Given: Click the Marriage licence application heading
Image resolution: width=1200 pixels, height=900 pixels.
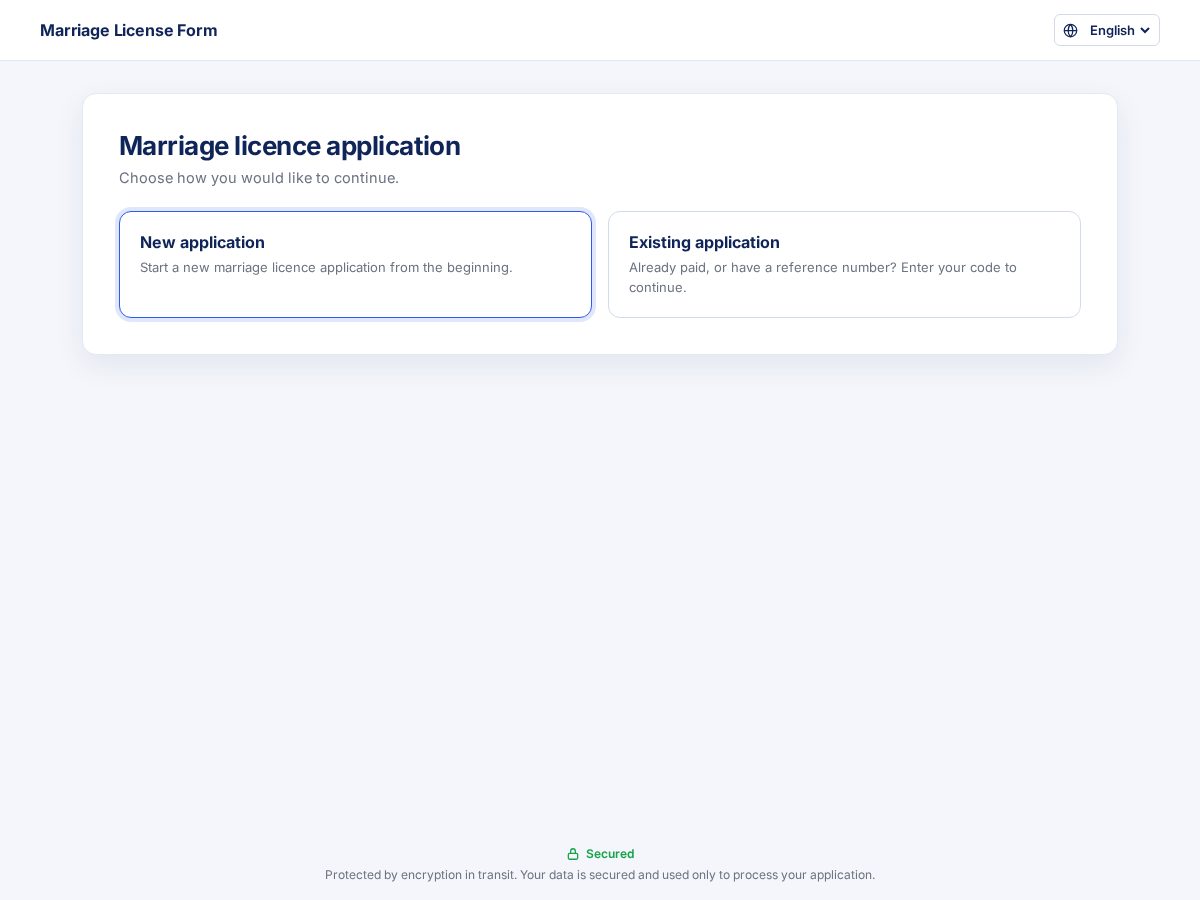Looking at the screenshot, I should coord(290,146).
